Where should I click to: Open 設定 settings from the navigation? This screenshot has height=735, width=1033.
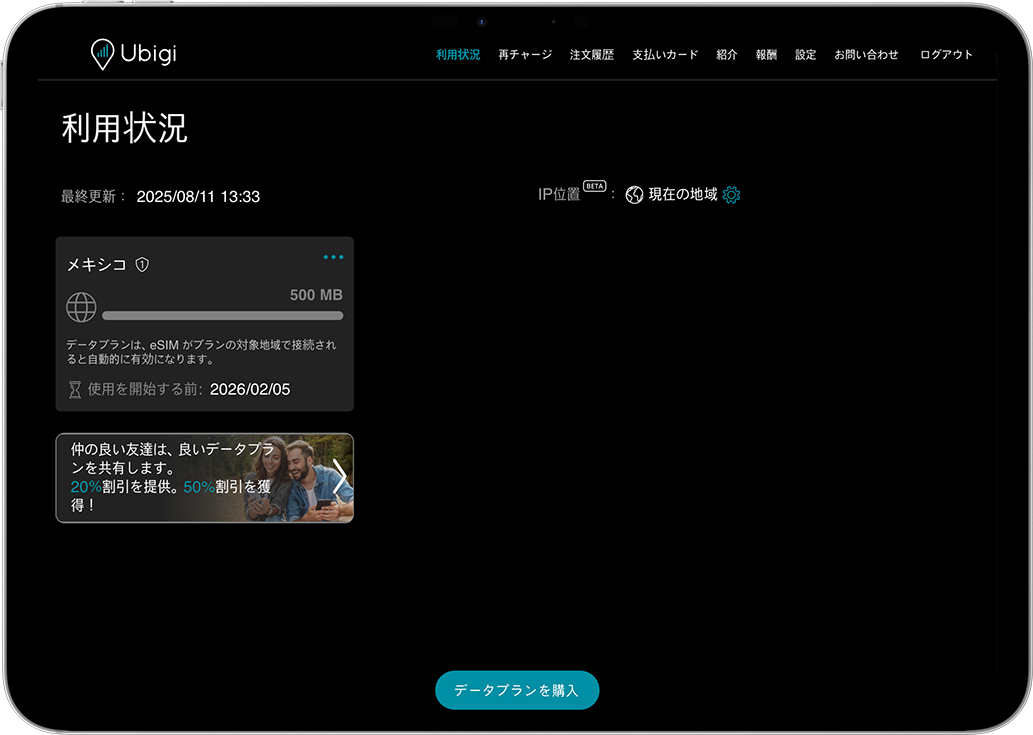(x=806, y=55)
